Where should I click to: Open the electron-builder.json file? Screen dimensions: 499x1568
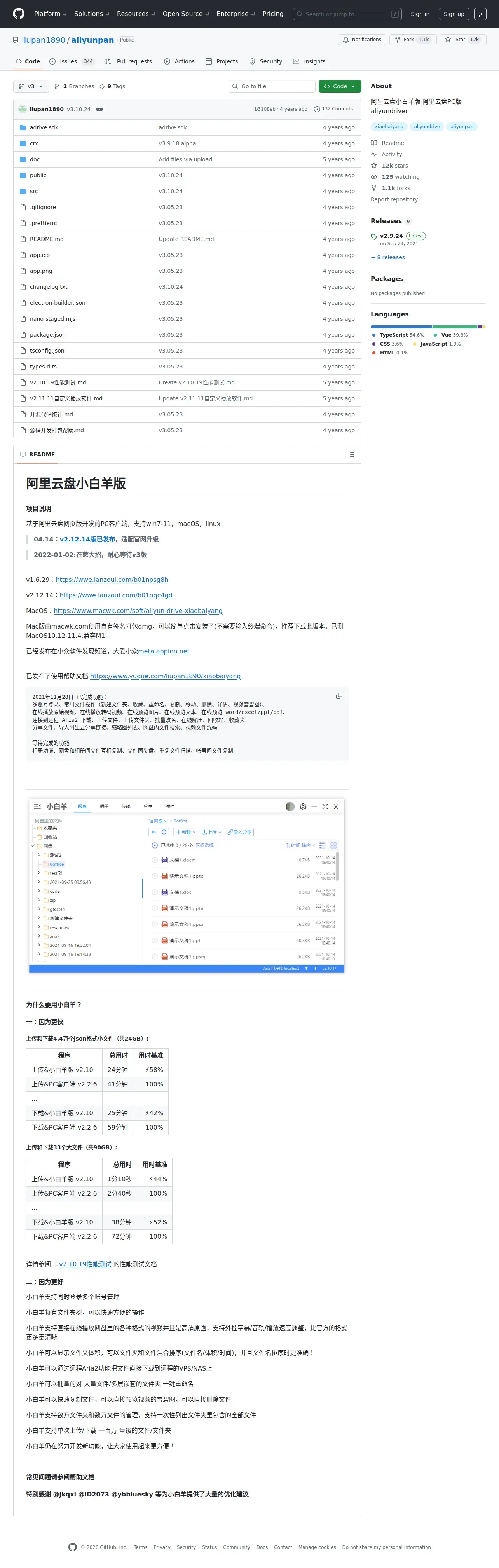tap(57, 302)
